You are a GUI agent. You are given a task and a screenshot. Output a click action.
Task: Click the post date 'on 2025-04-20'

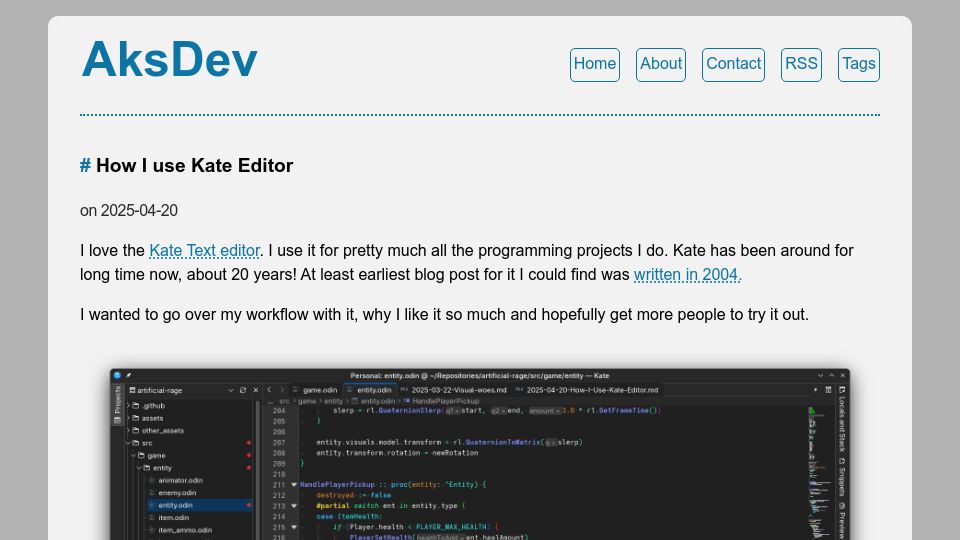coord(129,211)
